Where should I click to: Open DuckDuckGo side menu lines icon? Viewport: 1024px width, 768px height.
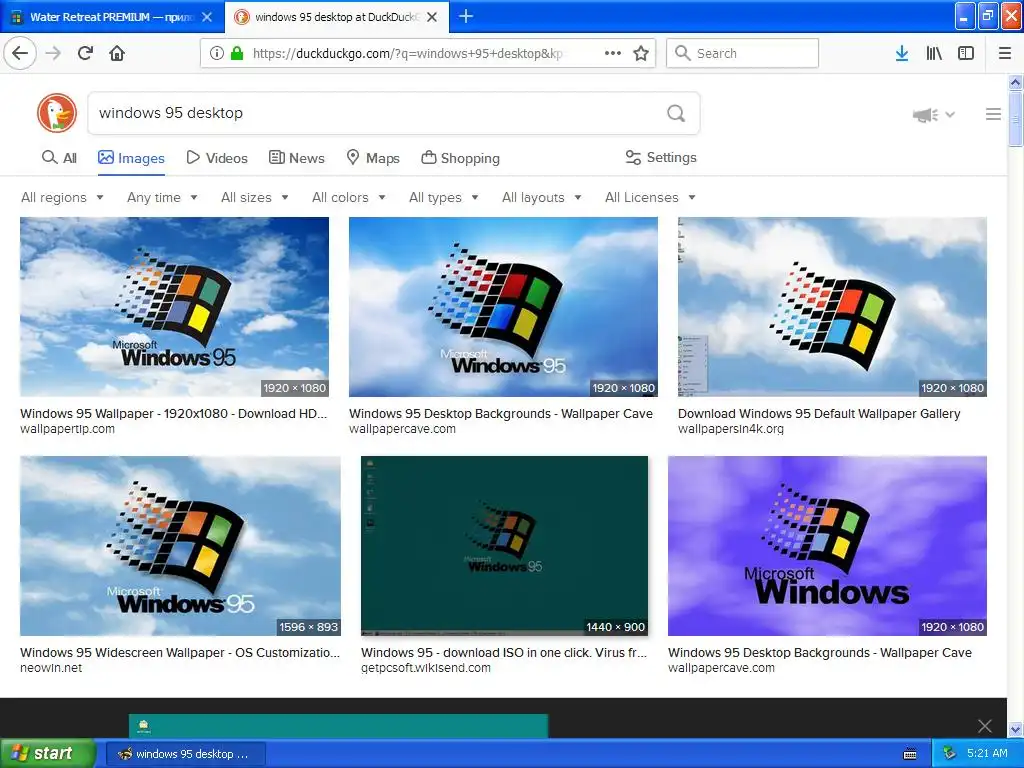pyautogui.click(x=993, y=114)
